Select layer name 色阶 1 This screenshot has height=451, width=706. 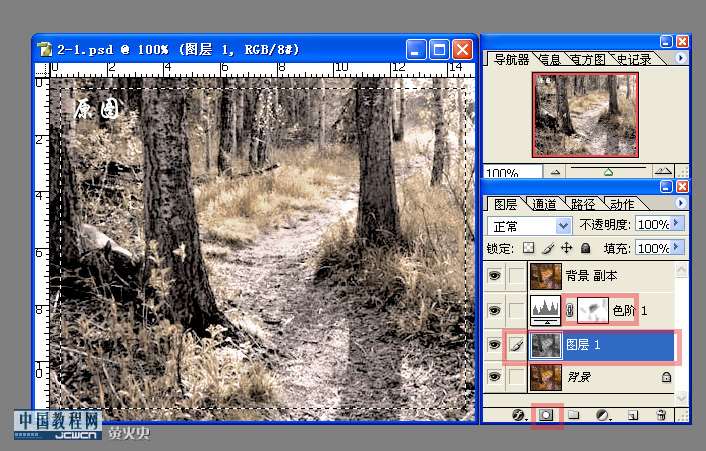[x=630, y=310]
